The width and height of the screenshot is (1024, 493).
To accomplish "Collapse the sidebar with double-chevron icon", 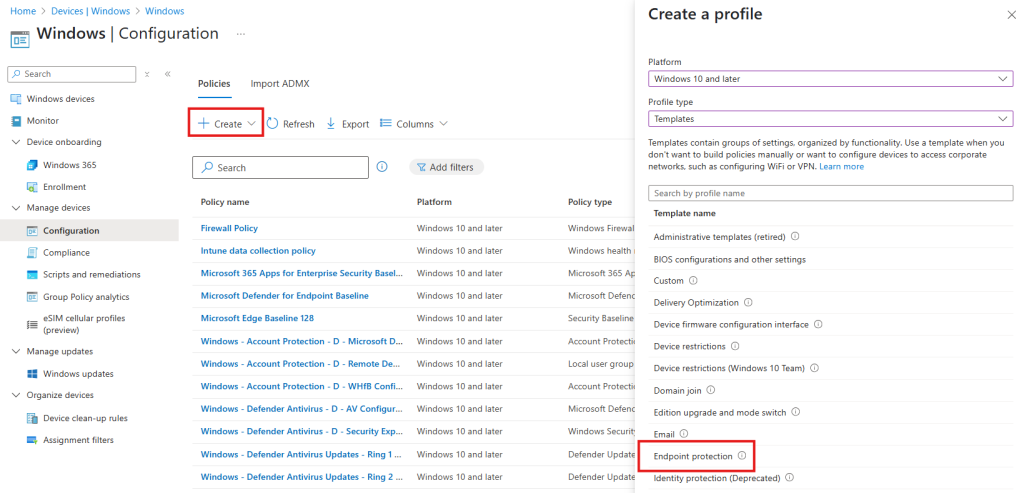I will click(168, 74).
